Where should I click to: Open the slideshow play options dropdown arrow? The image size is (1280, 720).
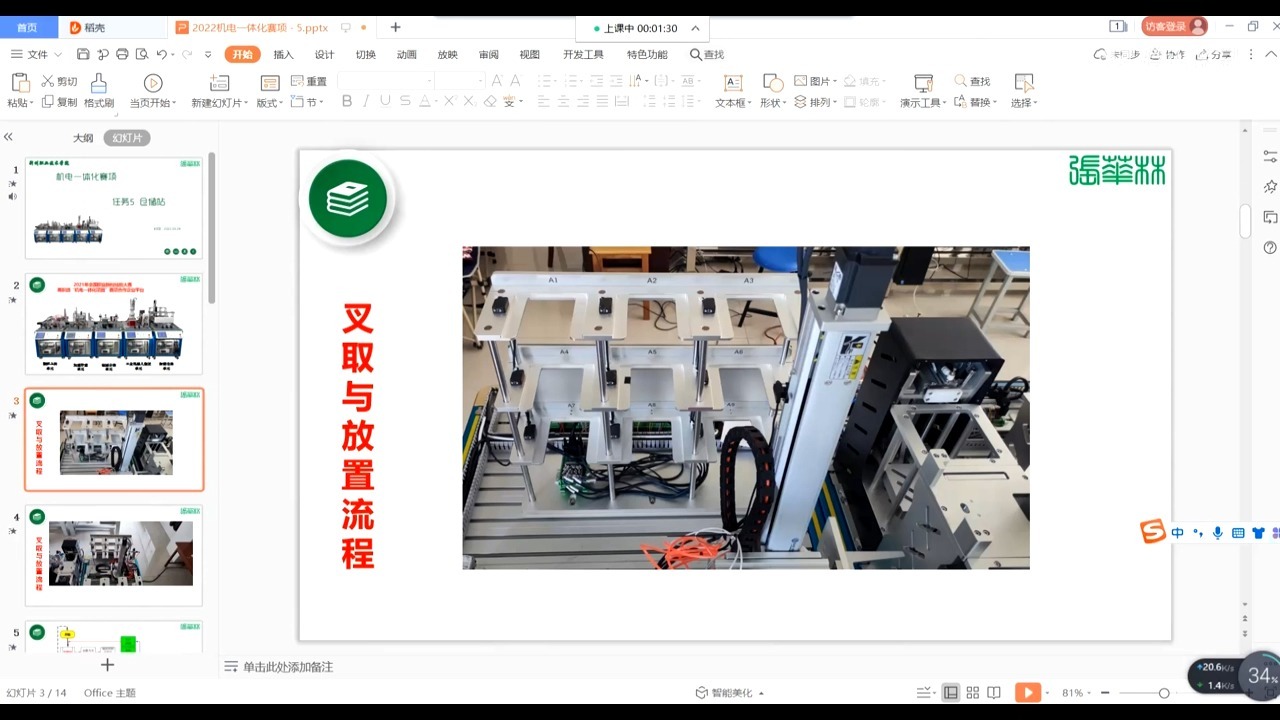[x=1047, y=692]
